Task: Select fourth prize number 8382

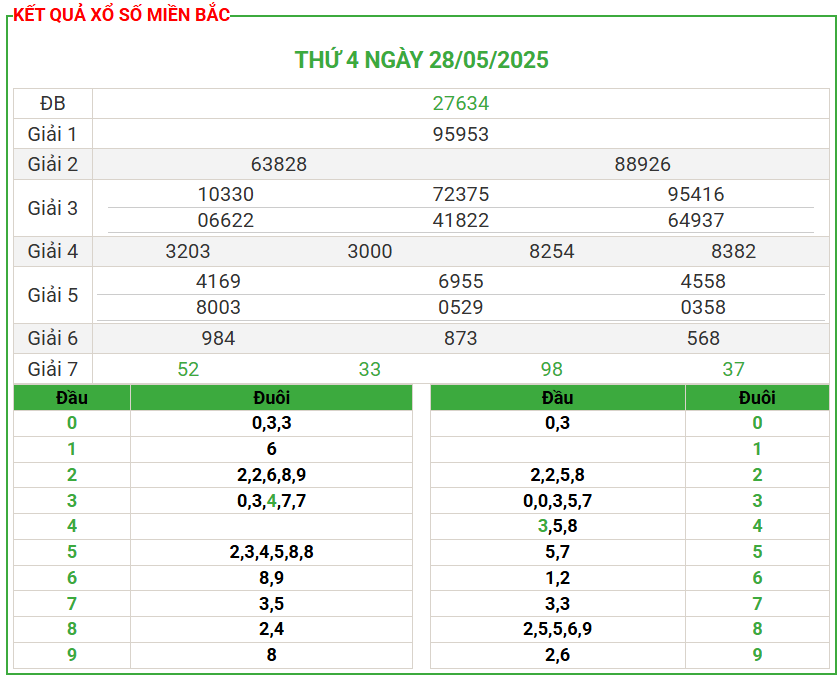Action: click(x=734, y=251)
